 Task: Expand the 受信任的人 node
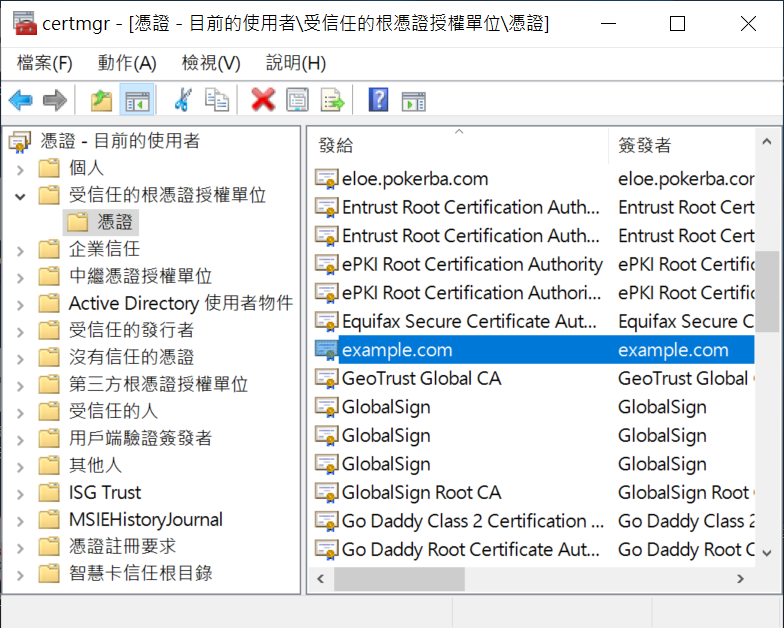(20, 413)
